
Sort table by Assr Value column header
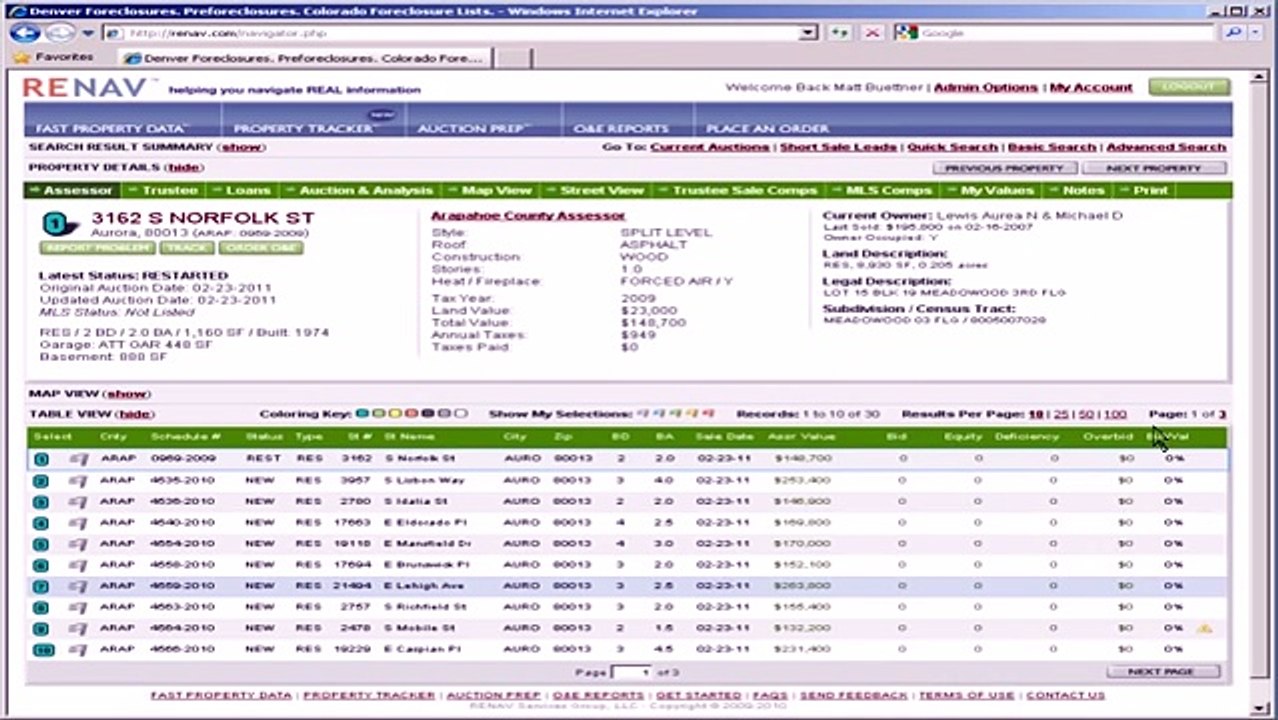click(x=801, y=437)
